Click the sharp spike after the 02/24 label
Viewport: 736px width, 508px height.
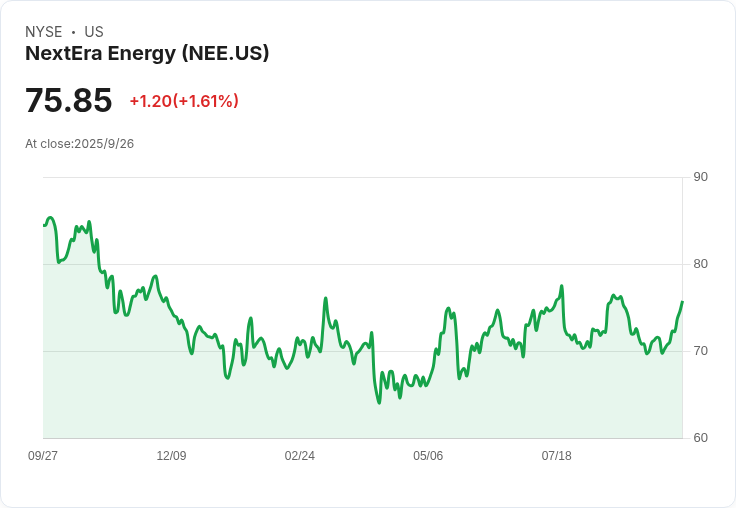point(325,298)
